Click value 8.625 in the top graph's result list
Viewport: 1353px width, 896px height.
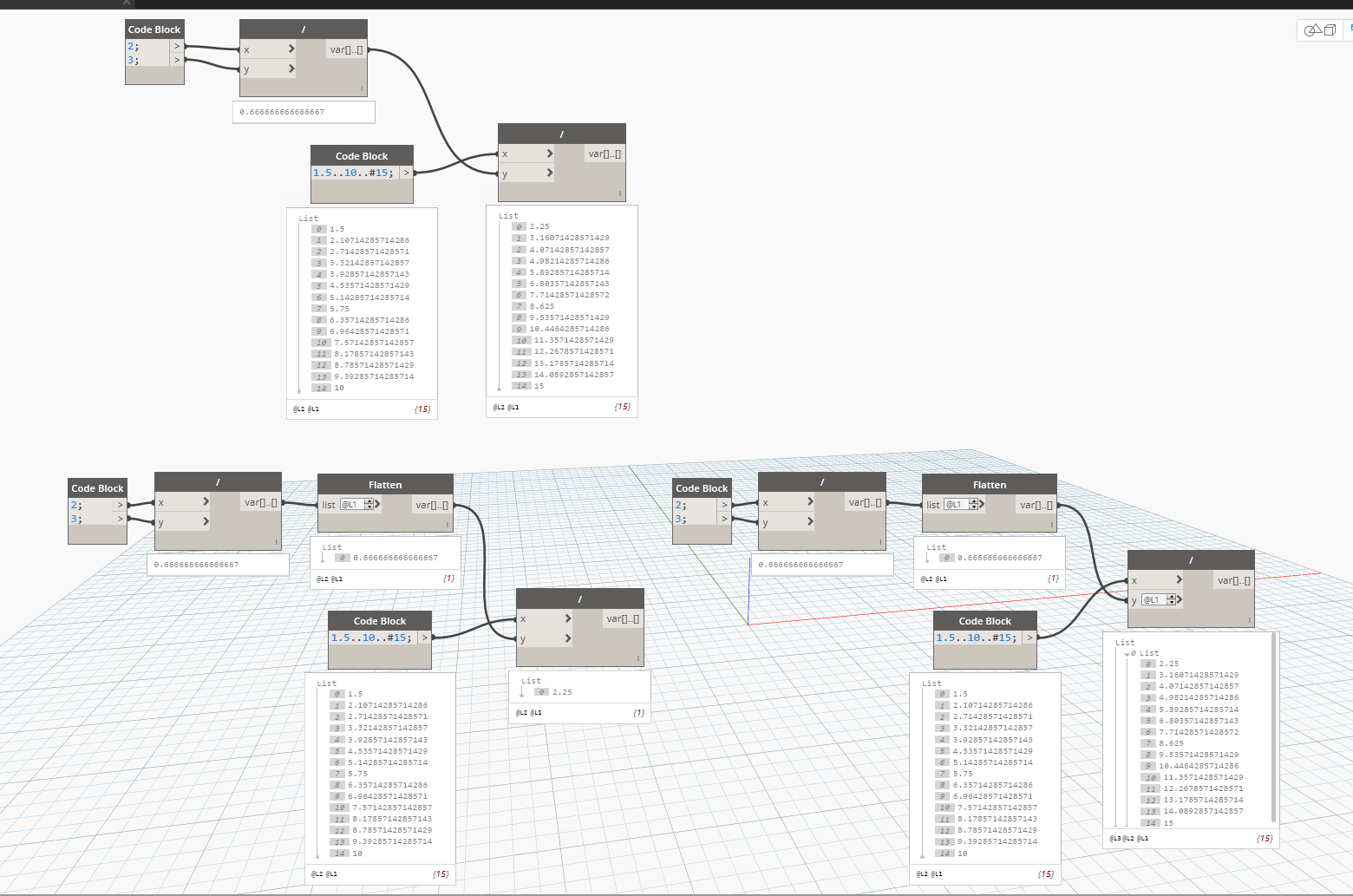(542, 306)
